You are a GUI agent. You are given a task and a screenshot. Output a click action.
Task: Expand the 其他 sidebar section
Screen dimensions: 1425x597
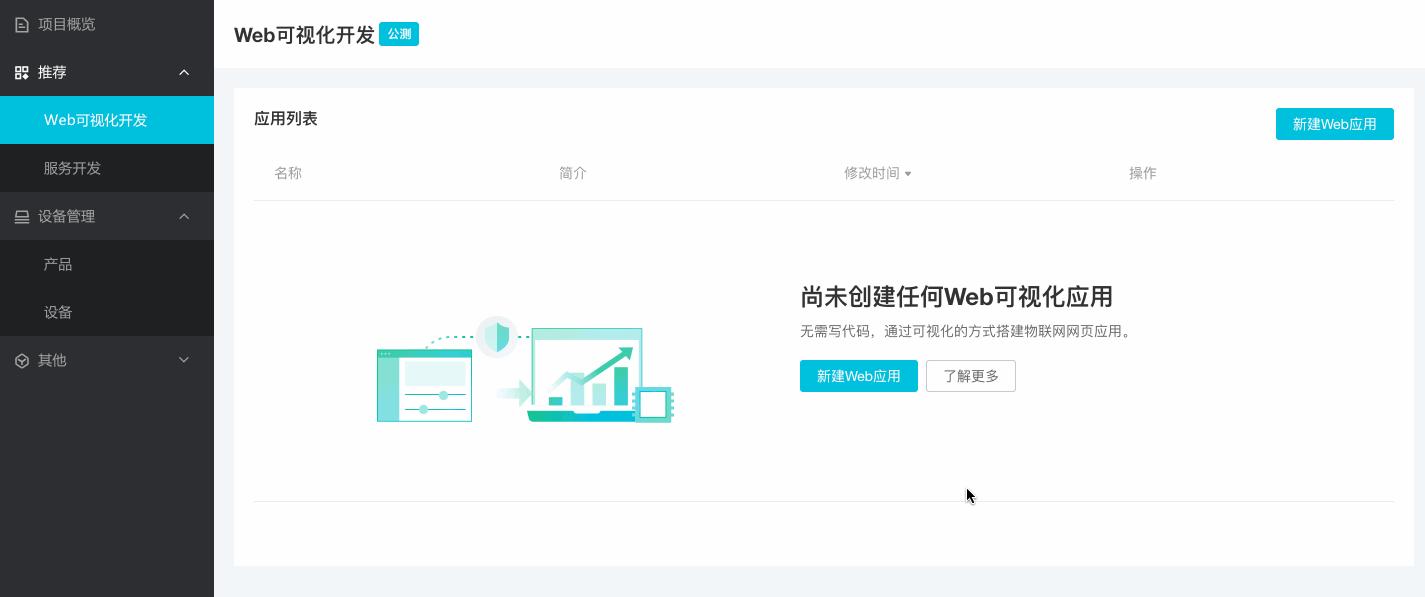[x=184, y=360]
